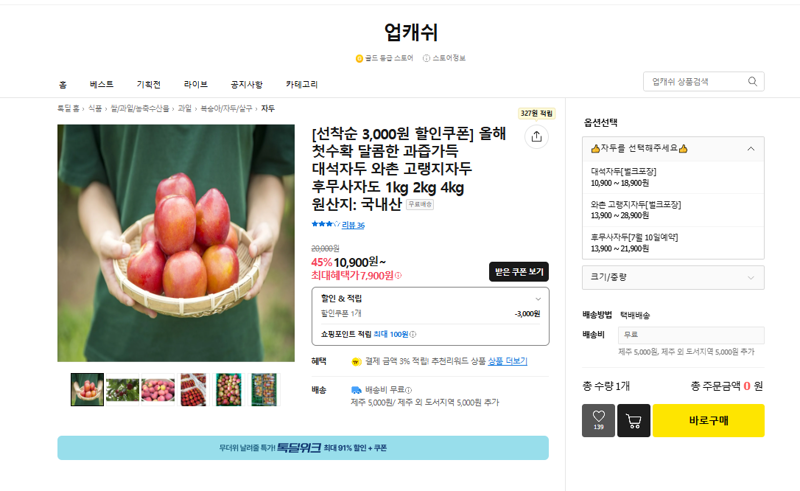Open the 리뷰 36 link
This screenshot has width=800, height=491.
[x=353, y=225]
